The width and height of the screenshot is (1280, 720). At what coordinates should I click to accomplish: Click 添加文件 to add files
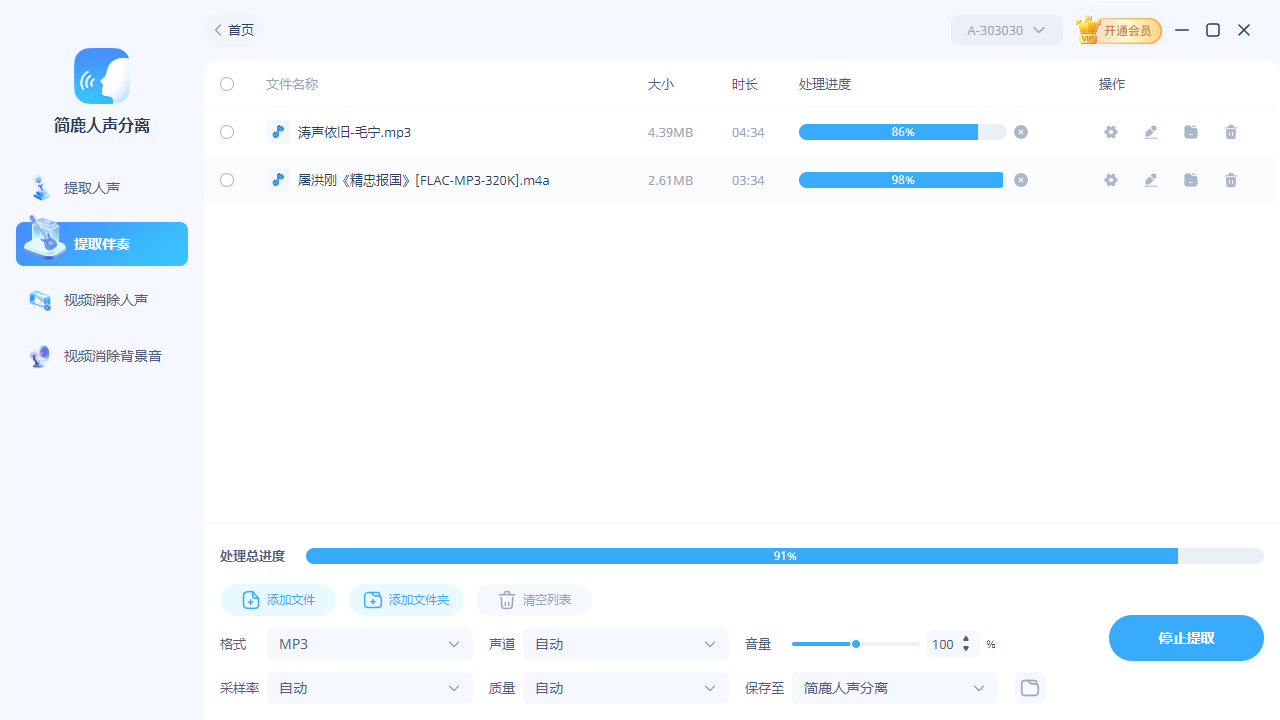pos(277,600)
